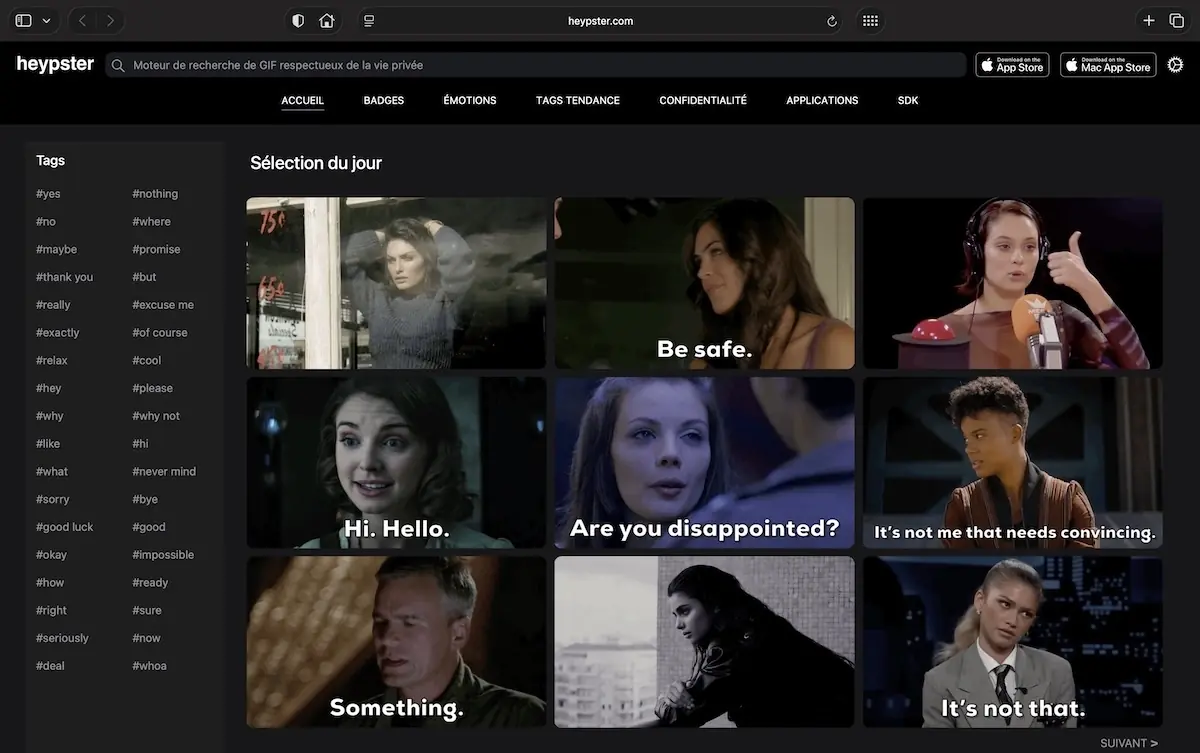Show tab overview icon
This screenshot has width=1200, height=753.
tap(1176, 21)
